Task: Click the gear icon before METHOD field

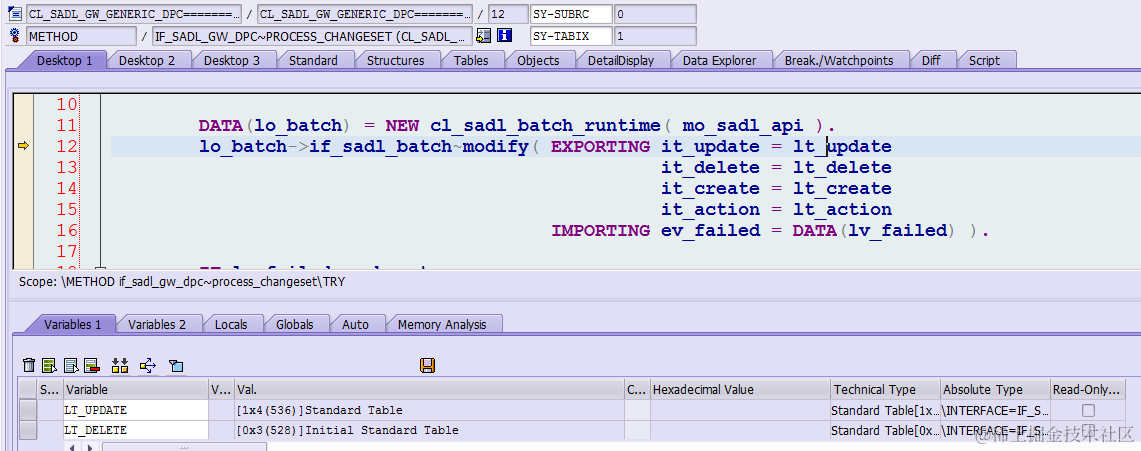Action: pos(15,36)
